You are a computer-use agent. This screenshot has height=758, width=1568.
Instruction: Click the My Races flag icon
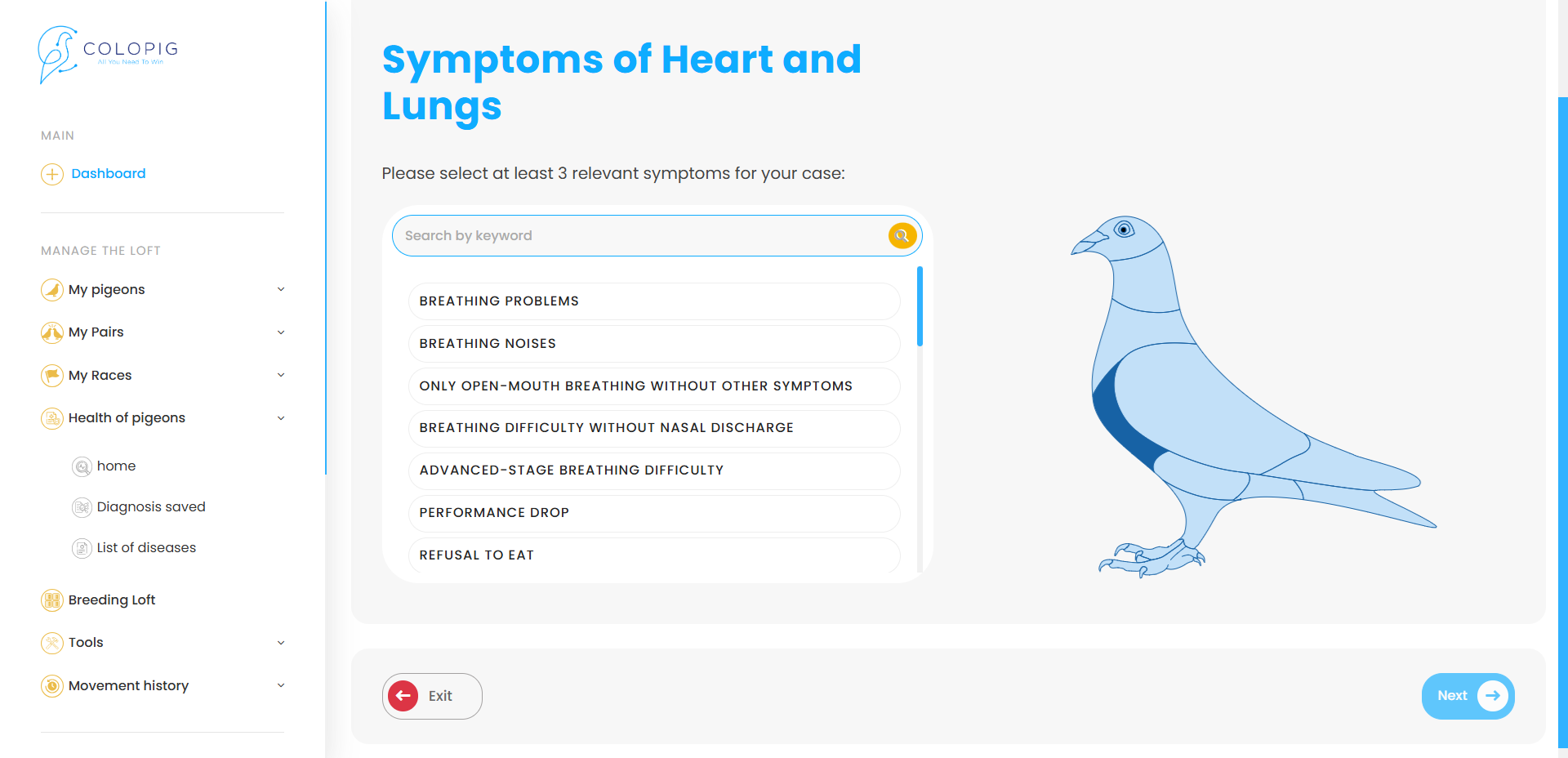[x=52, y=376]
